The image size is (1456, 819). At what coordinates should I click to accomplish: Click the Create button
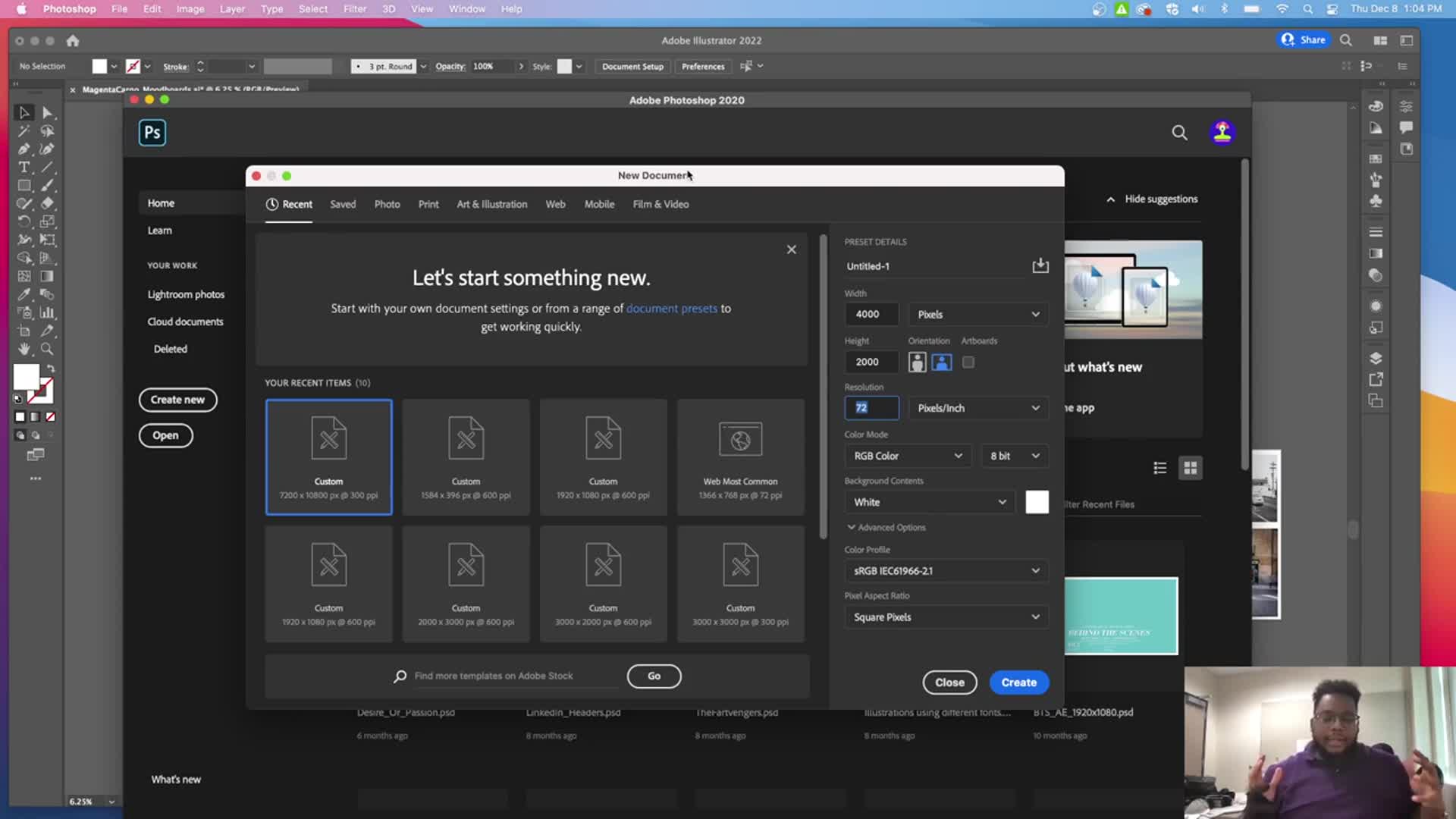point(1018,682)
